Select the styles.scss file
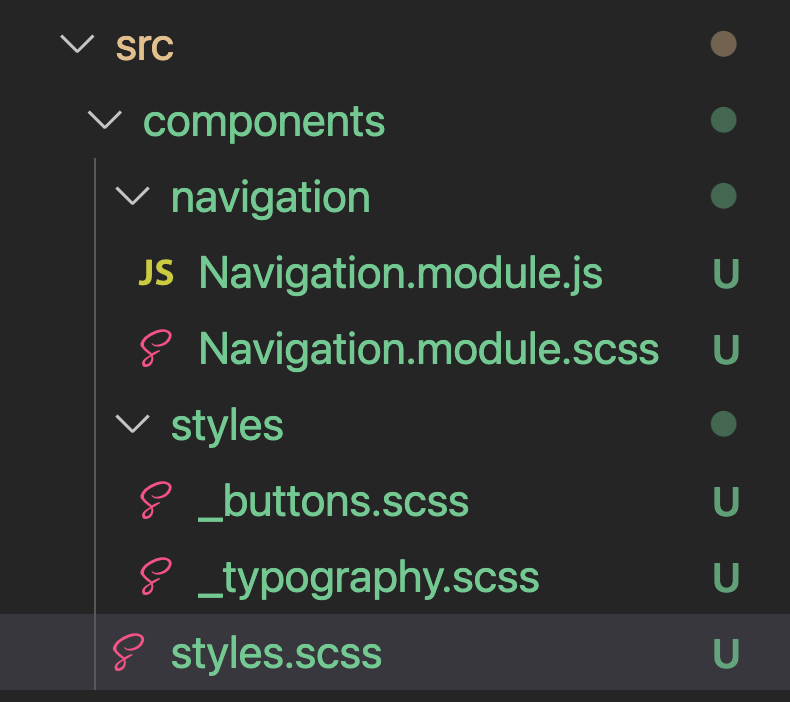Screen dimensions: 790x702 coord(276,654)
